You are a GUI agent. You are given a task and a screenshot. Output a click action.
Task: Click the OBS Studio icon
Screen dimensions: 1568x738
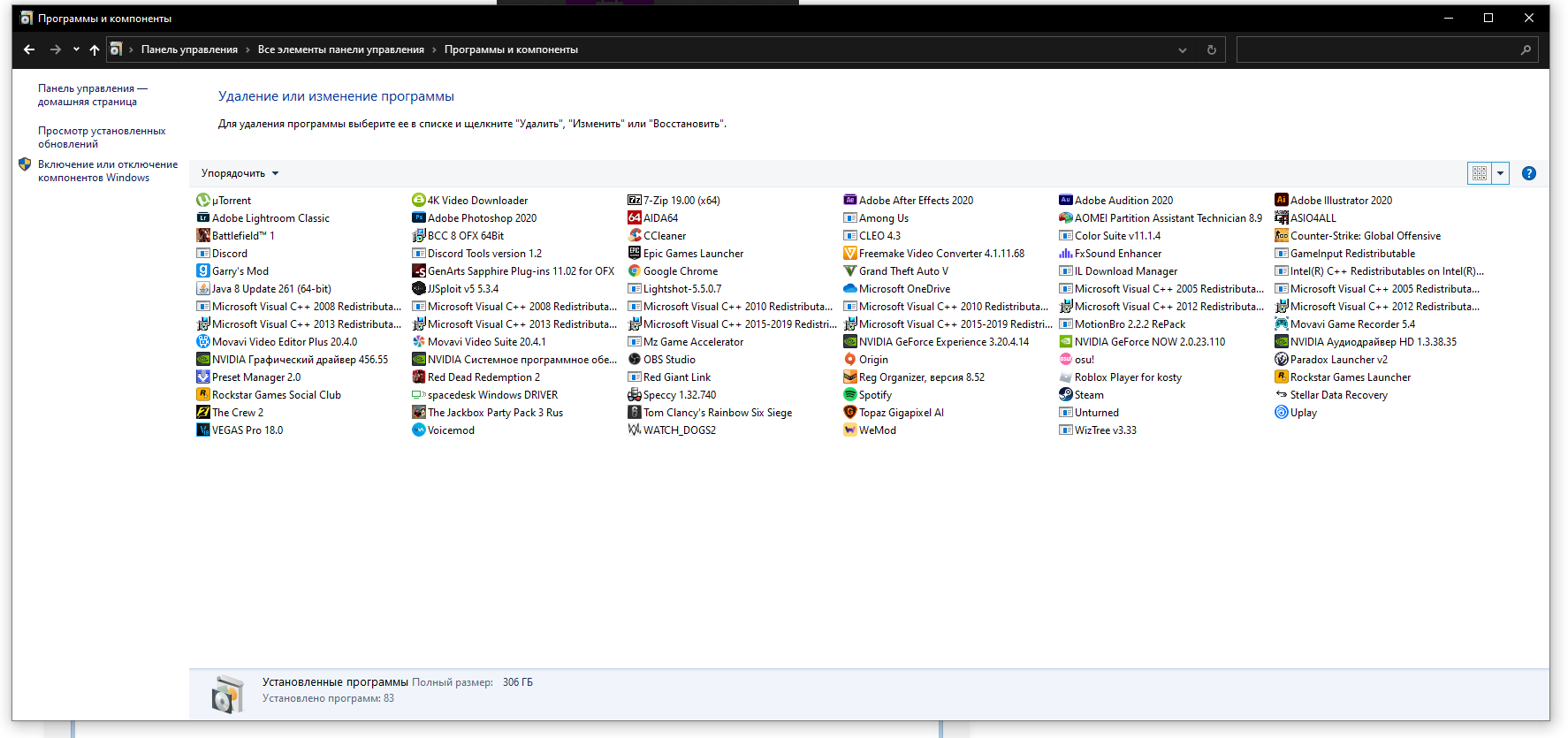(635, 360)
